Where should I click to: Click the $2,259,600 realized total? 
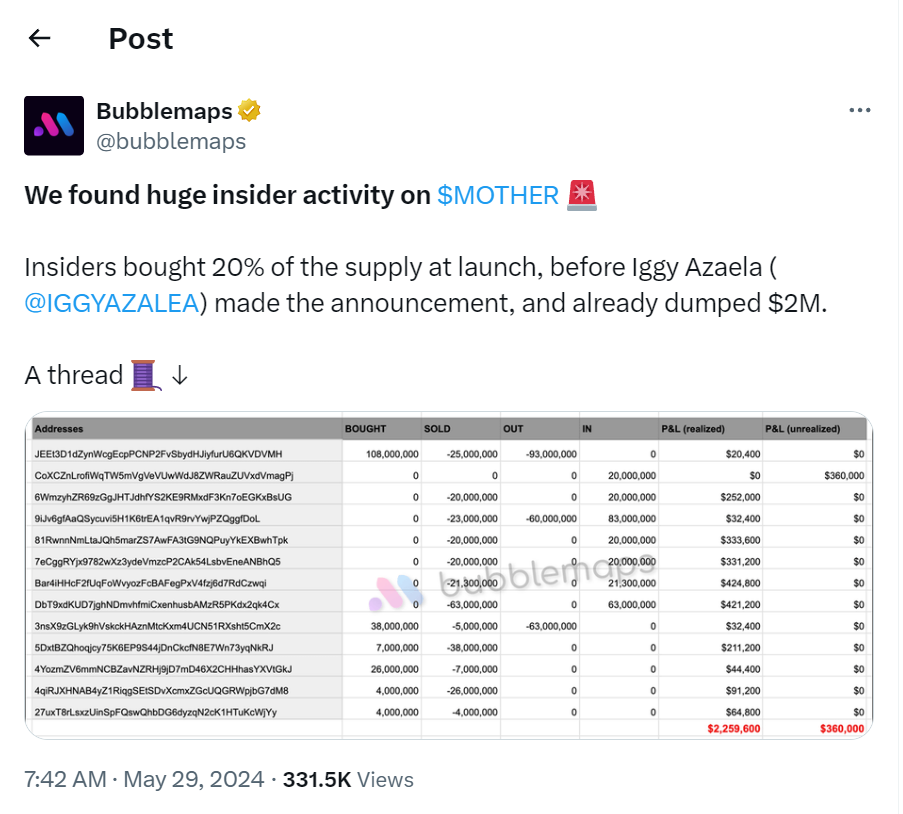[x=734, y=729]
